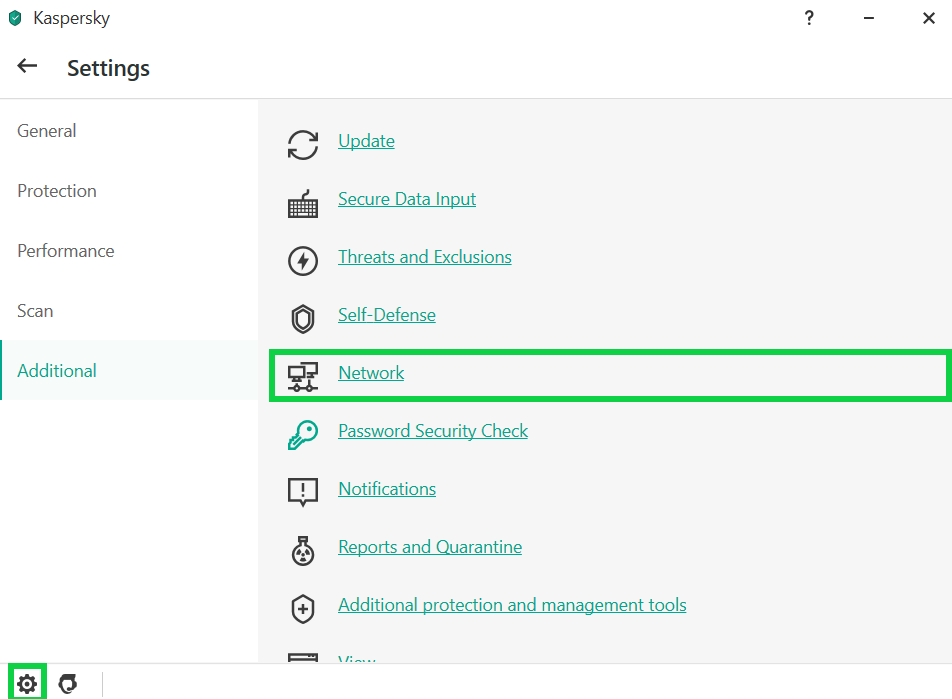Click the Reports and Quarantine flask icon

(302, 549)
